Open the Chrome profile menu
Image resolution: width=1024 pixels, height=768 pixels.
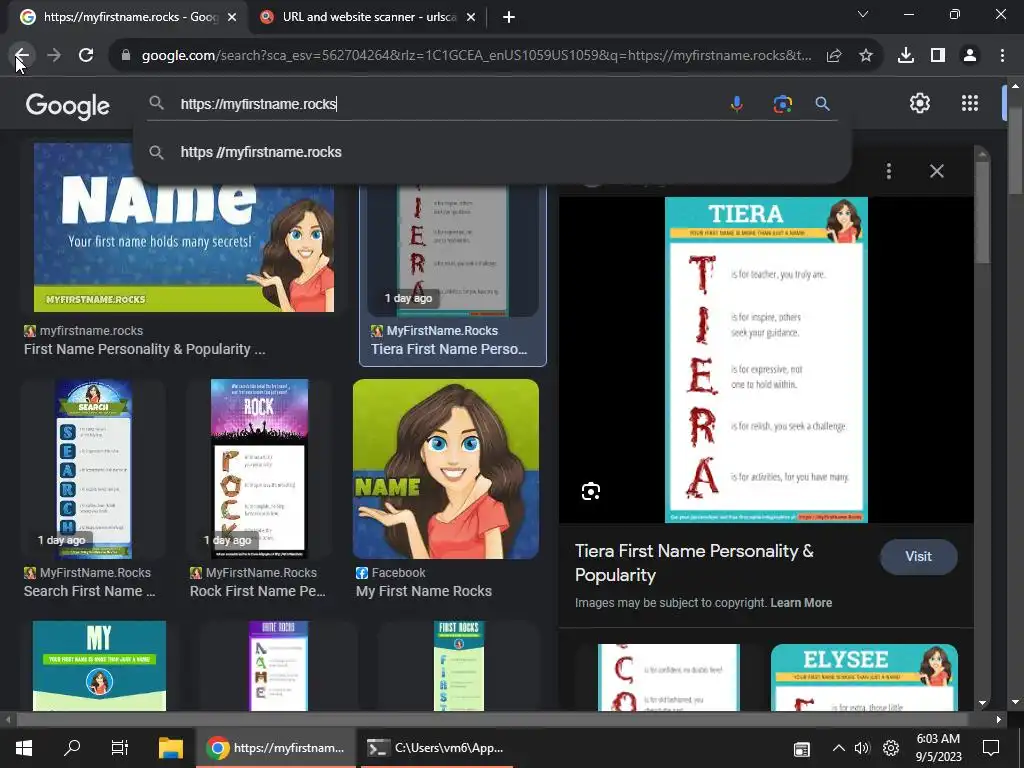(970, 56)
